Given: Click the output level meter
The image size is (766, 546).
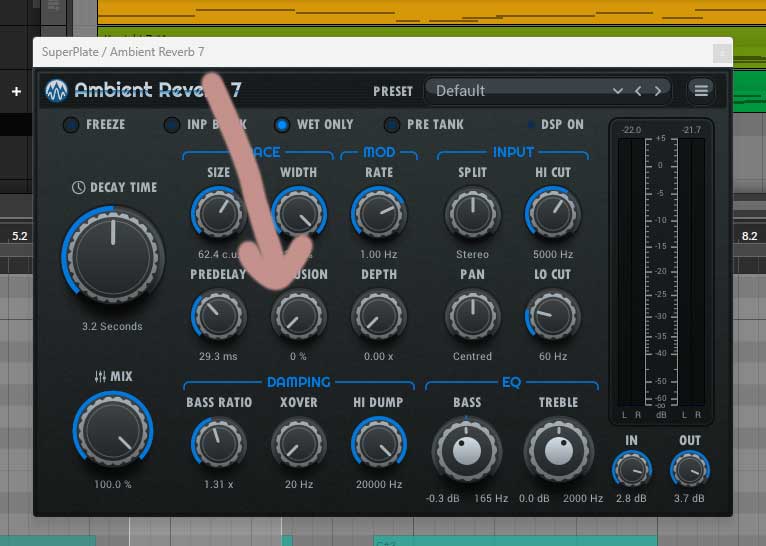Looking at the screenshot, I should pos(691,273).
